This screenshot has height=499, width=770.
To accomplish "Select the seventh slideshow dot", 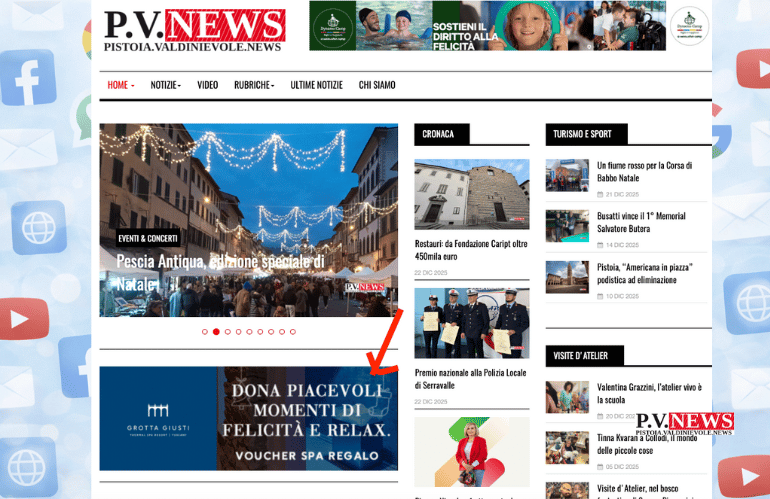I will pyautogui.click(x=271, y=332).
